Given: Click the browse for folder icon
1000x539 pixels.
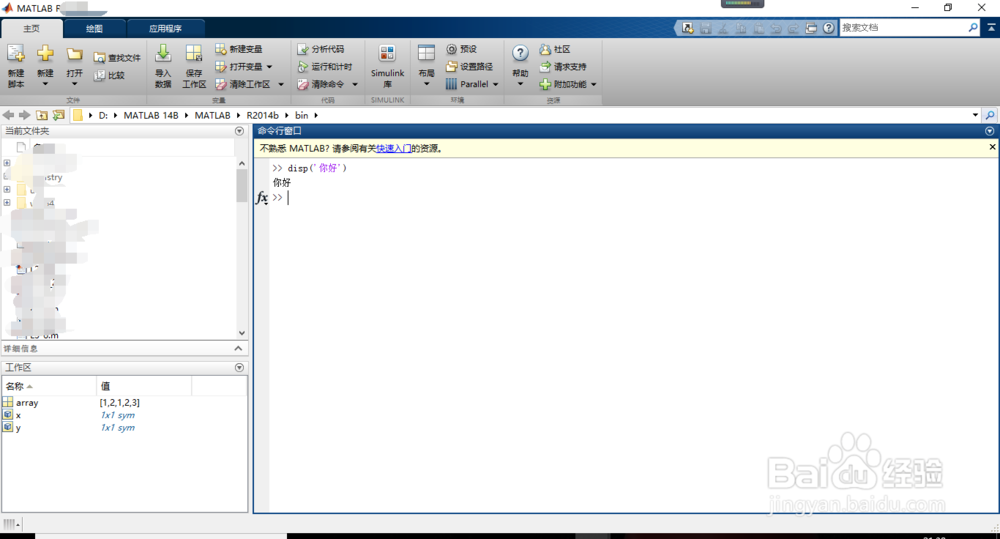Looking at the screenshot, I should (59, 115).
